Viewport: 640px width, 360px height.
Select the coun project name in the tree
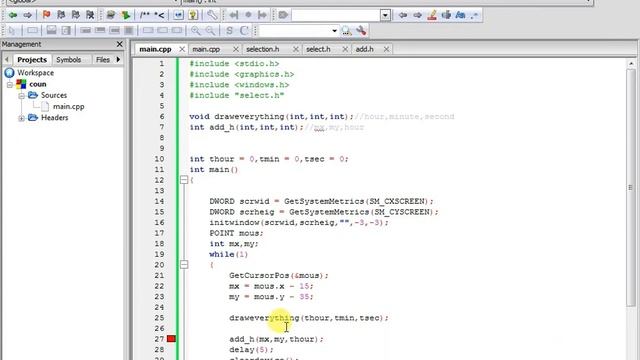[x=38, y=84]
